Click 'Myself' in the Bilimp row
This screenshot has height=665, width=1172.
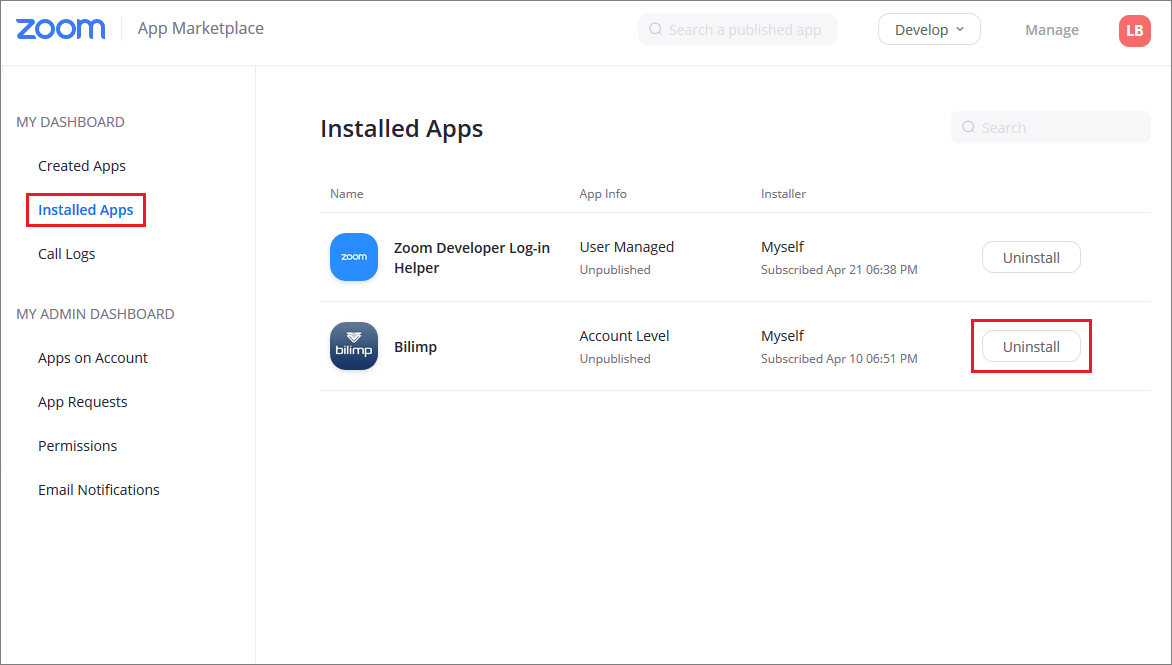pos(782,336)
